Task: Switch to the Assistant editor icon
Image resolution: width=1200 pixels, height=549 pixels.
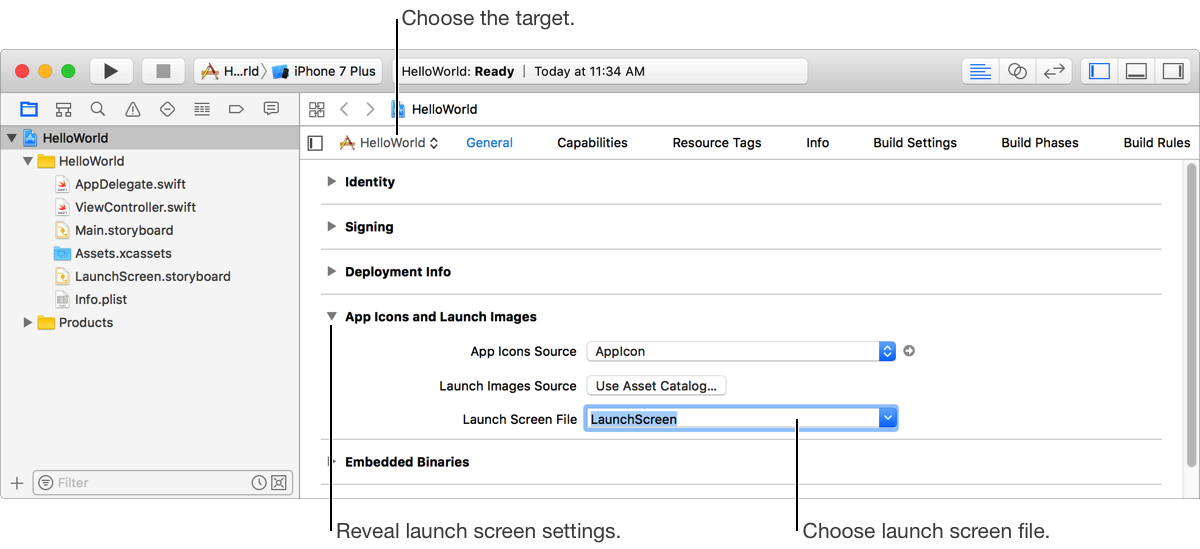Action: (x=1017, y=71)
